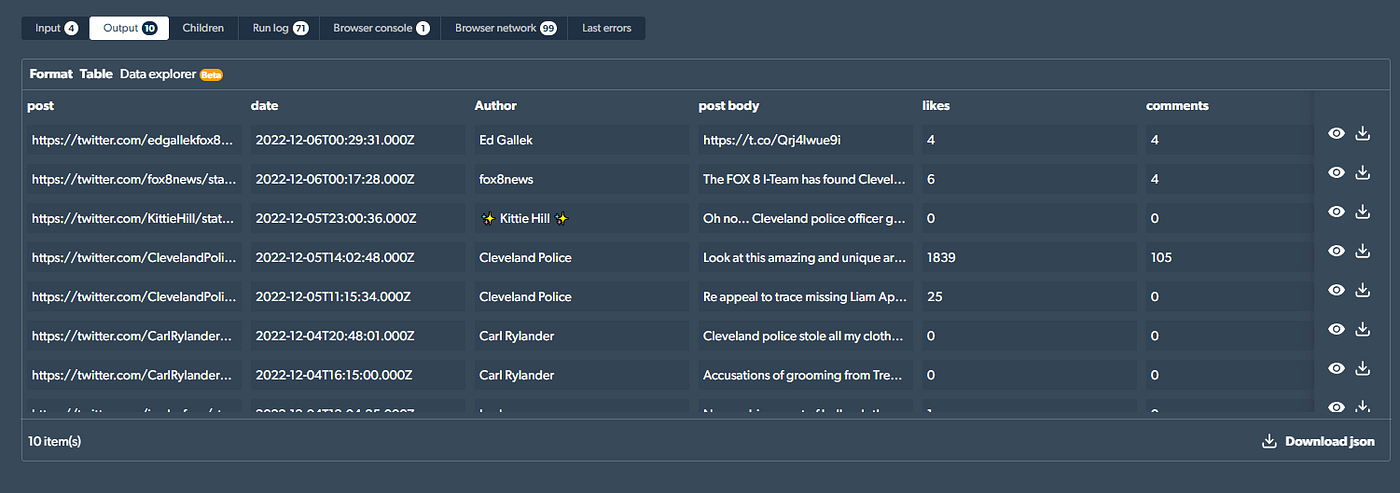View the fox8news row details

[1335, 173]
